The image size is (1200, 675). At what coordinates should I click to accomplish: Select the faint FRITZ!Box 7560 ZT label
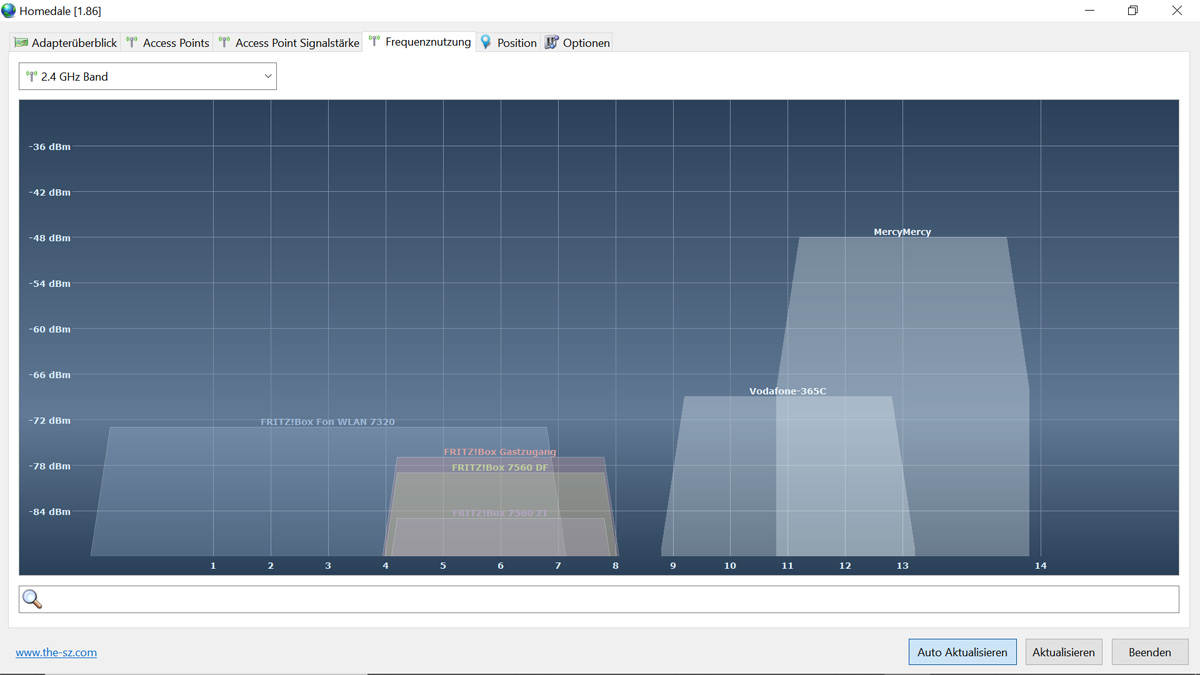[x=500, y=513]
